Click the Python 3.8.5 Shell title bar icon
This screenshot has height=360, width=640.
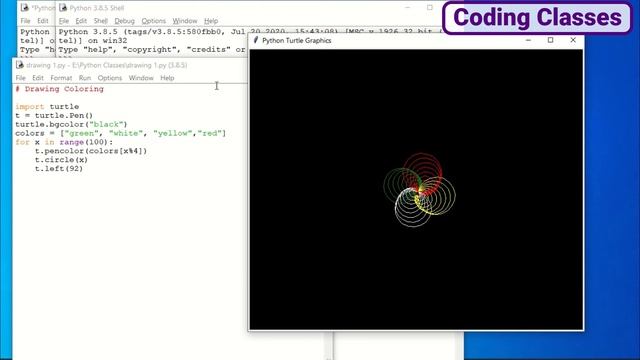(x=63, y=8)
